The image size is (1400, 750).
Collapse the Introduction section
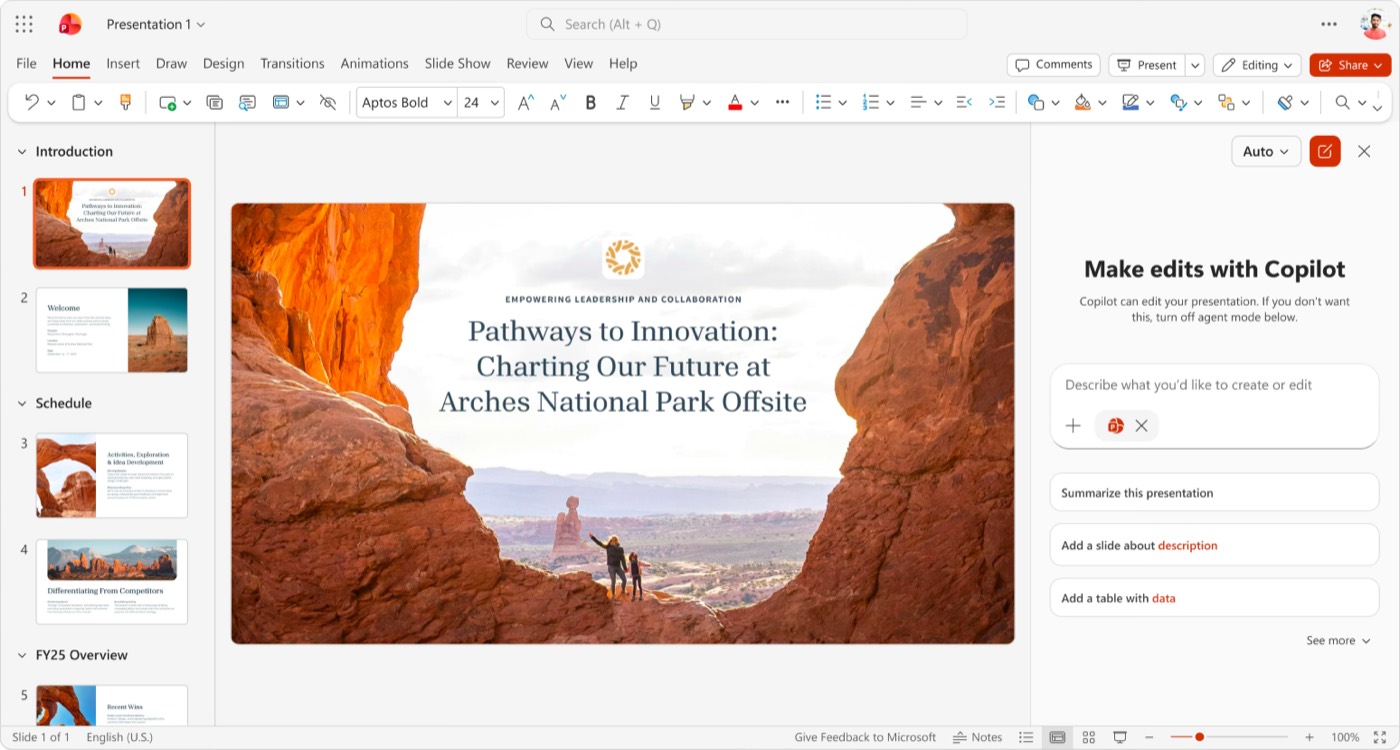[22, 152]
